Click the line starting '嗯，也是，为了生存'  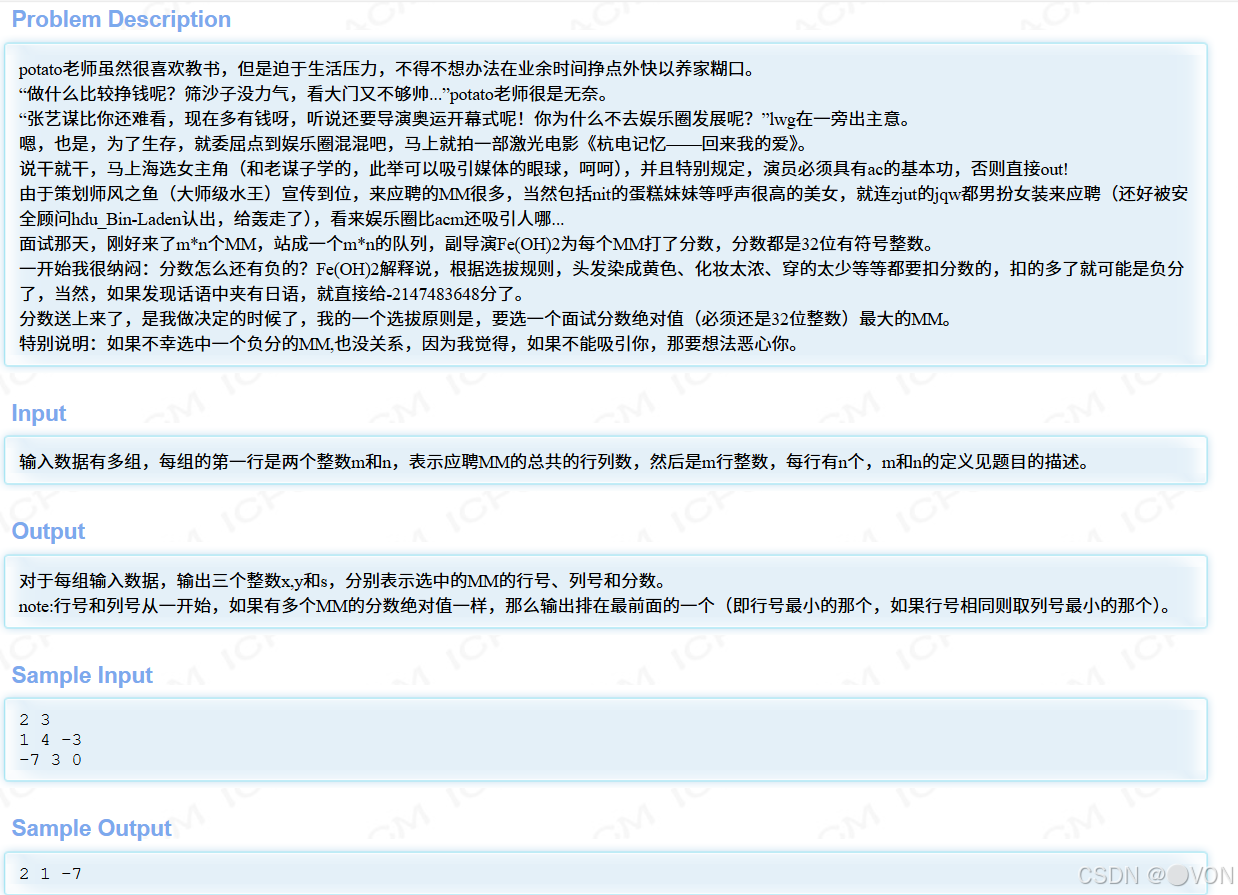[x=414, y=144]
